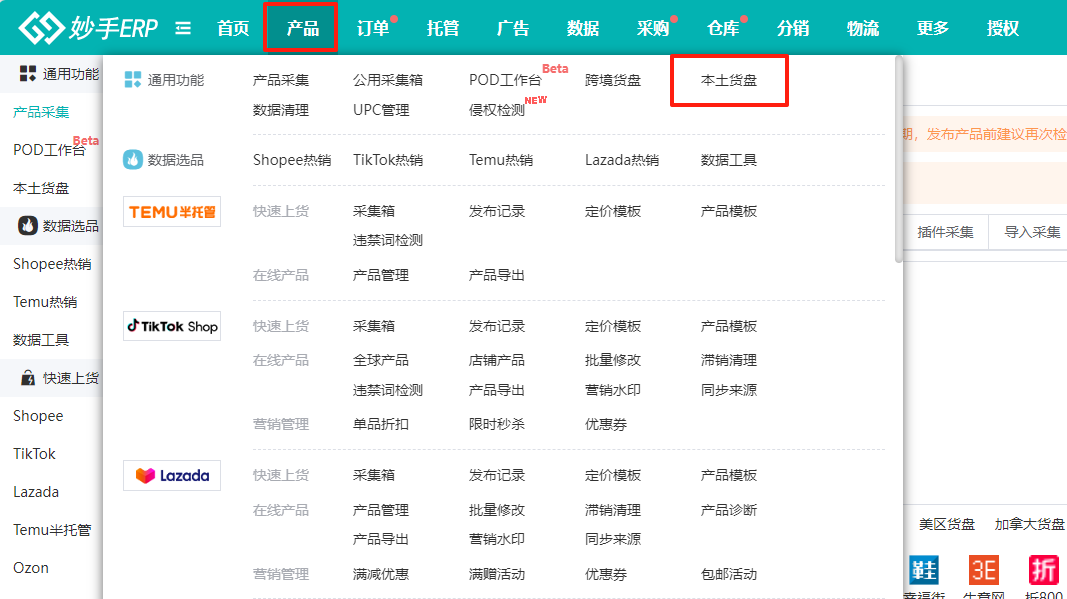Open the 仓库 top menu
Image resolution: width=1067 pixels, height=599 pixels.
click(x=723, y=28)
